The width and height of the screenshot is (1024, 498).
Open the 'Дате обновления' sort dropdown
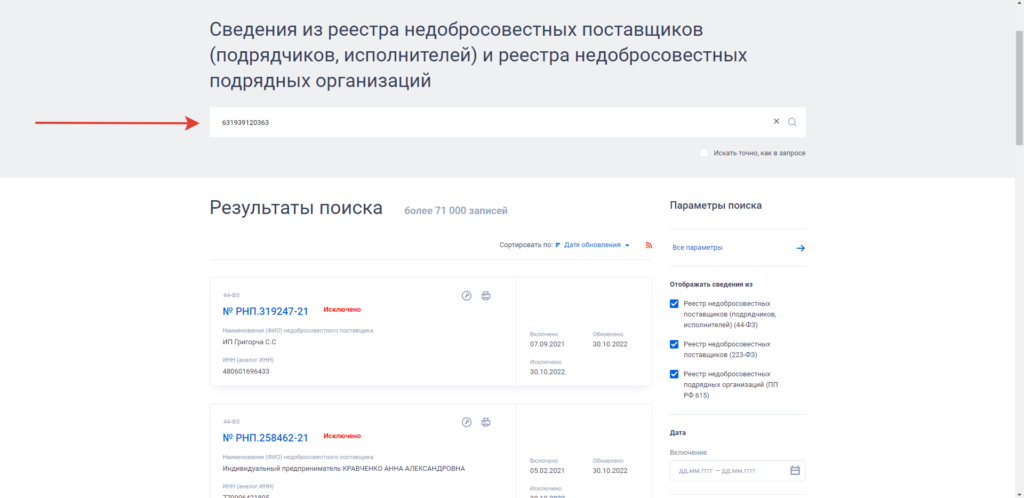[x=596, y=245]
